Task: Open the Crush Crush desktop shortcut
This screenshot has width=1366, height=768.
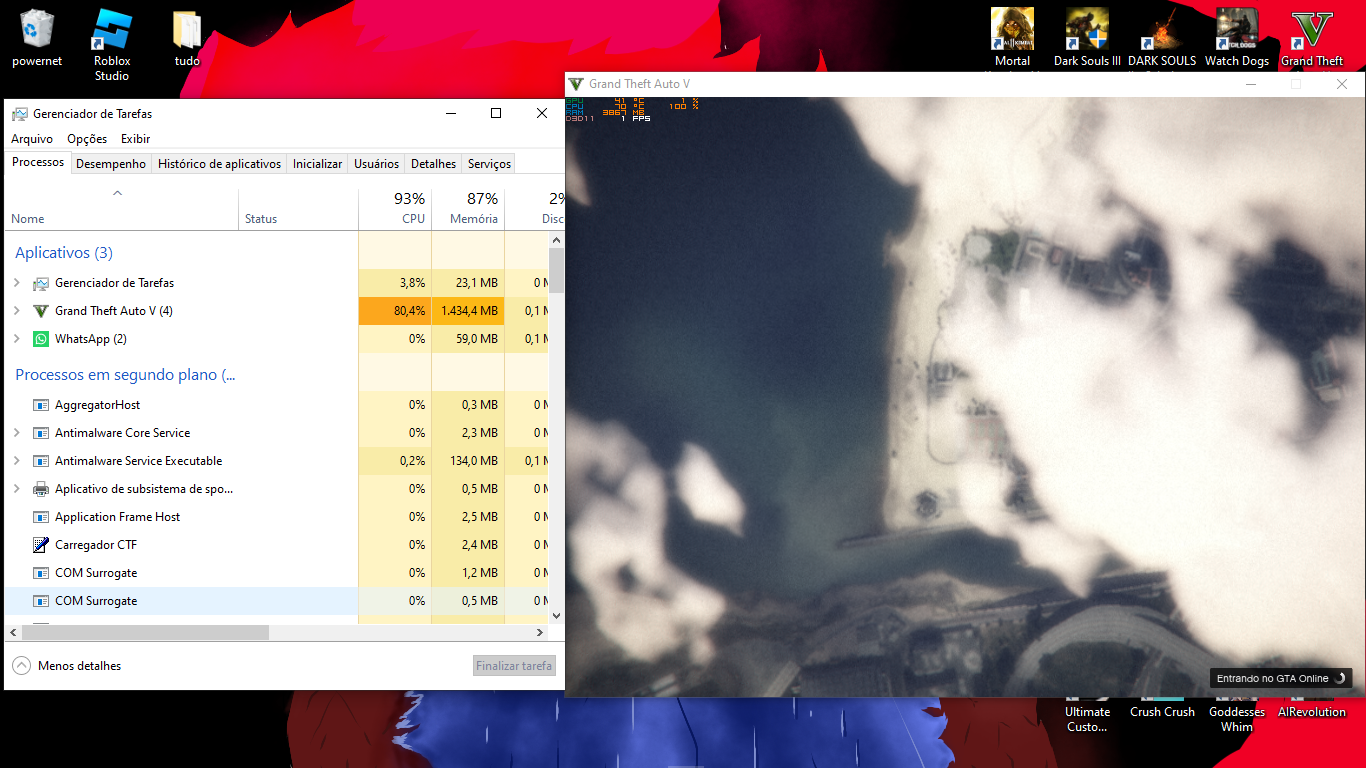Action: [1162, 712]
